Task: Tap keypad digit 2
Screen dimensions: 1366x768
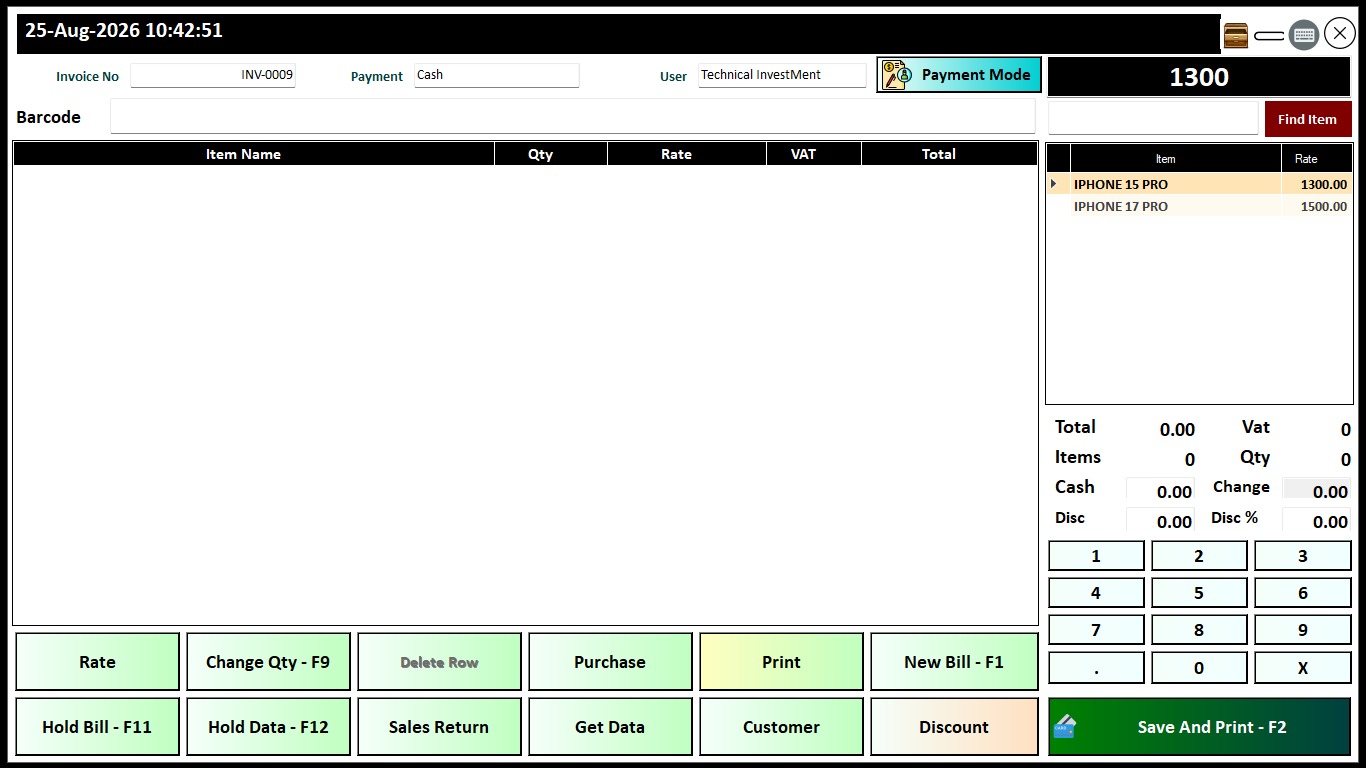Action: click(1199, 556)
